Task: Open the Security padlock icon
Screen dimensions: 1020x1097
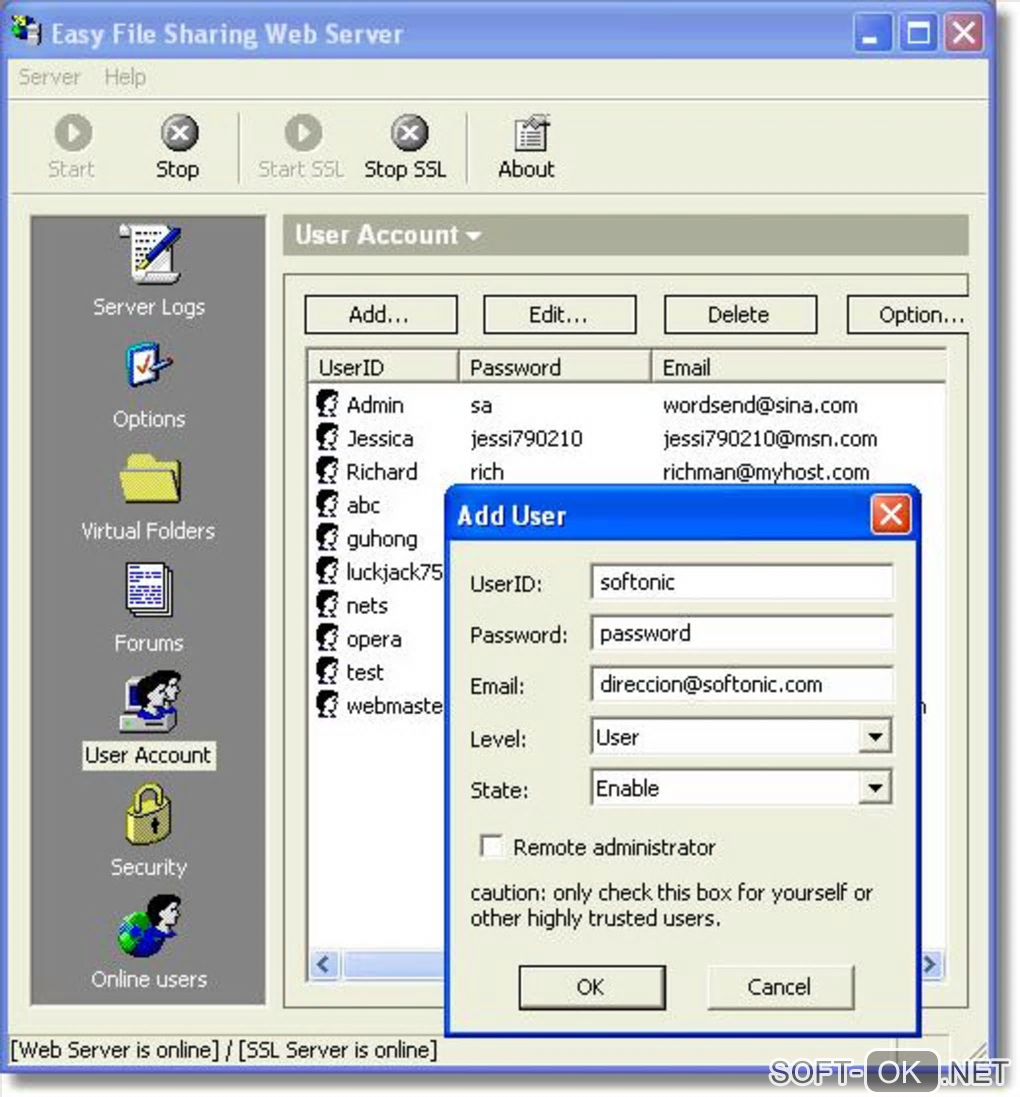Action: pos(148,814)
